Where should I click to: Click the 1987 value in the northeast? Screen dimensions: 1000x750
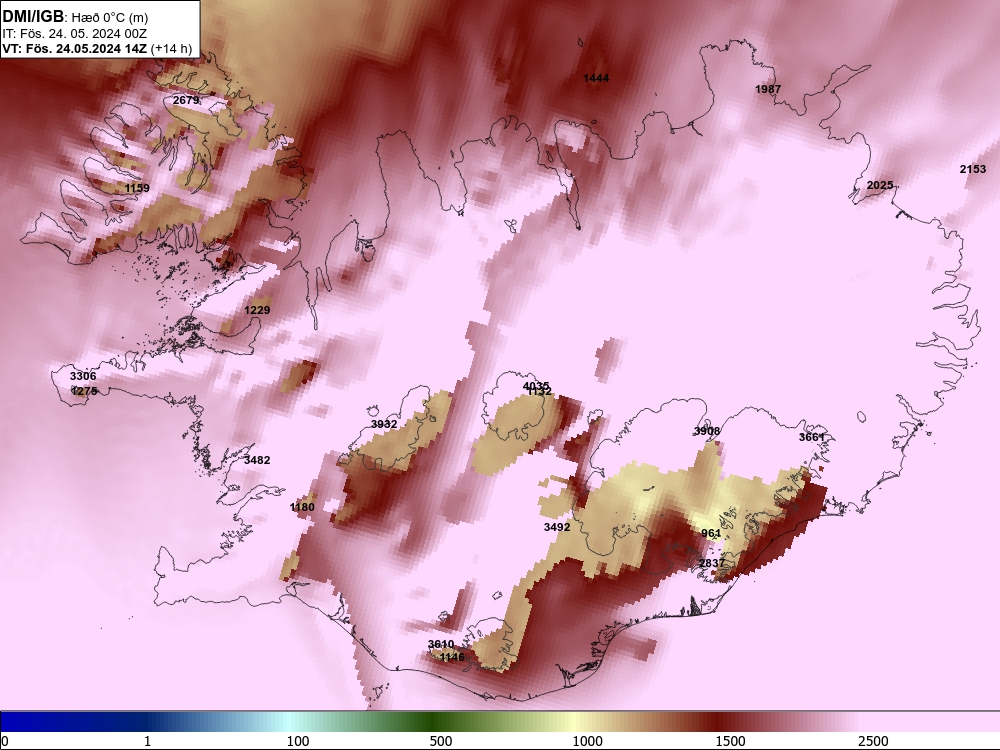768,89
